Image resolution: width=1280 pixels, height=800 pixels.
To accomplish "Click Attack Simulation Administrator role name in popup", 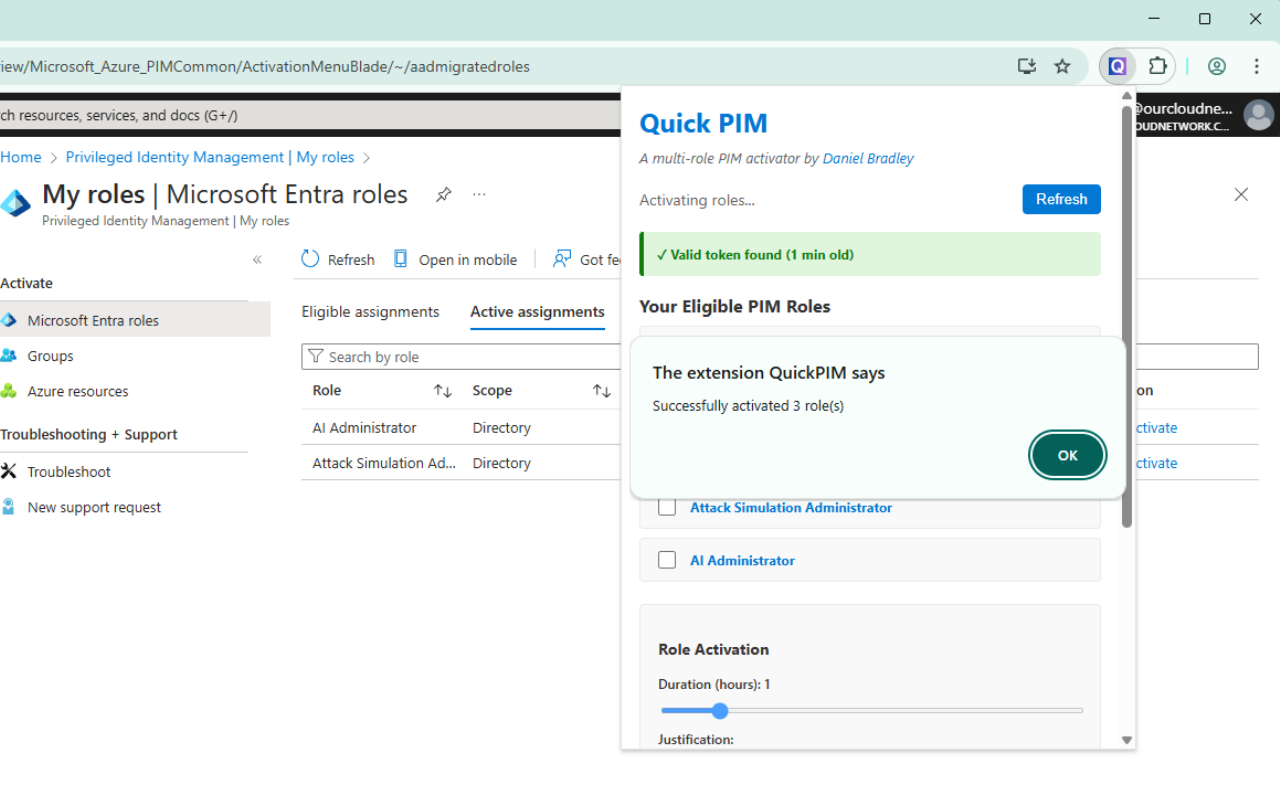I will (x=791, y=508).
